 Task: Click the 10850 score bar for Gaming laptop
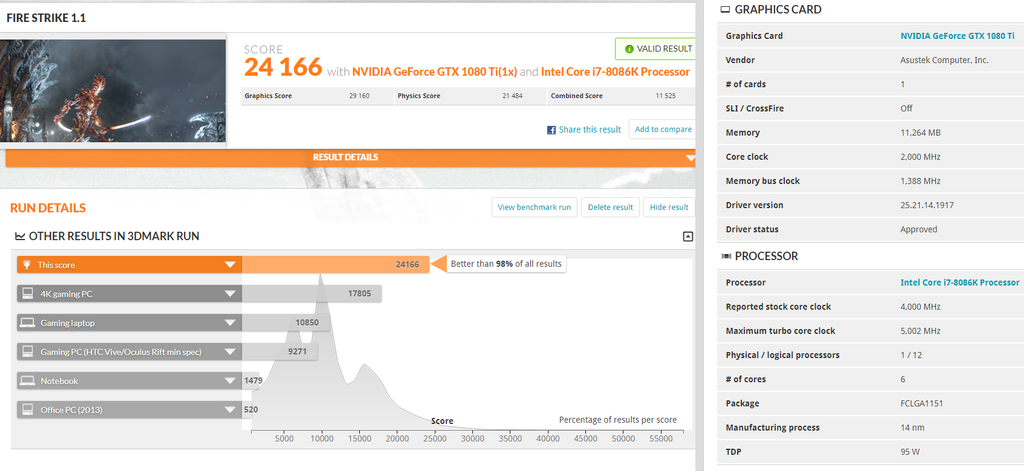(286, 323)
